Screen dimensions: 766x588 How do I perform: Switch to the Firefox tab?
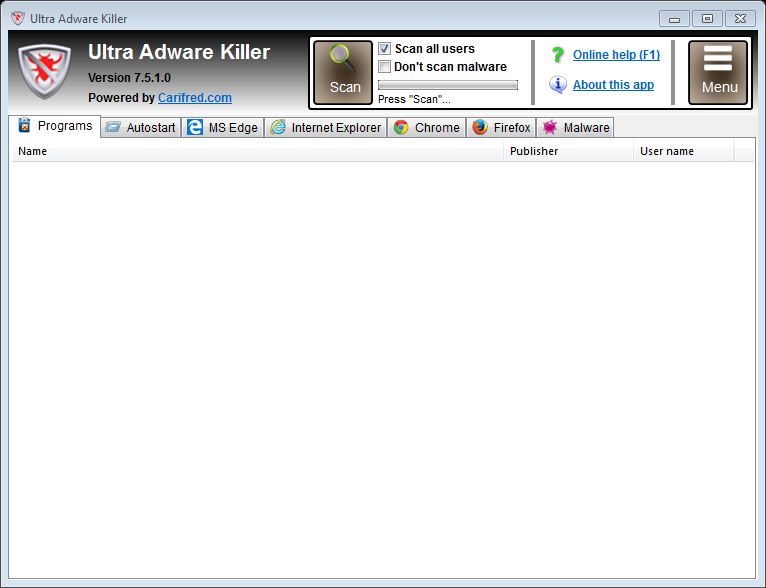(x=501, y=127)
